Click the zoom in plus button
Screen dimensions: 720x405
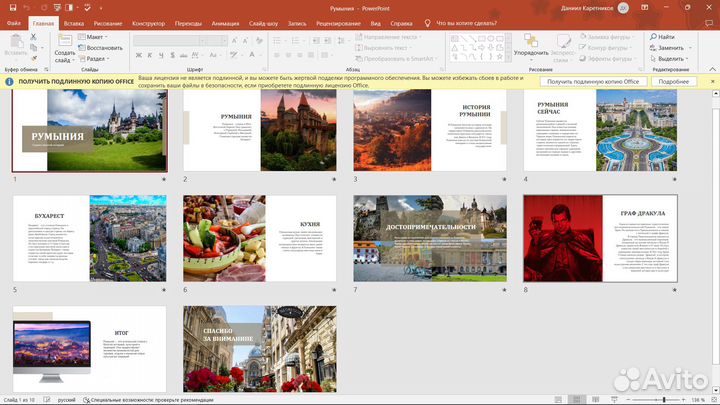[x=683, y=399]
